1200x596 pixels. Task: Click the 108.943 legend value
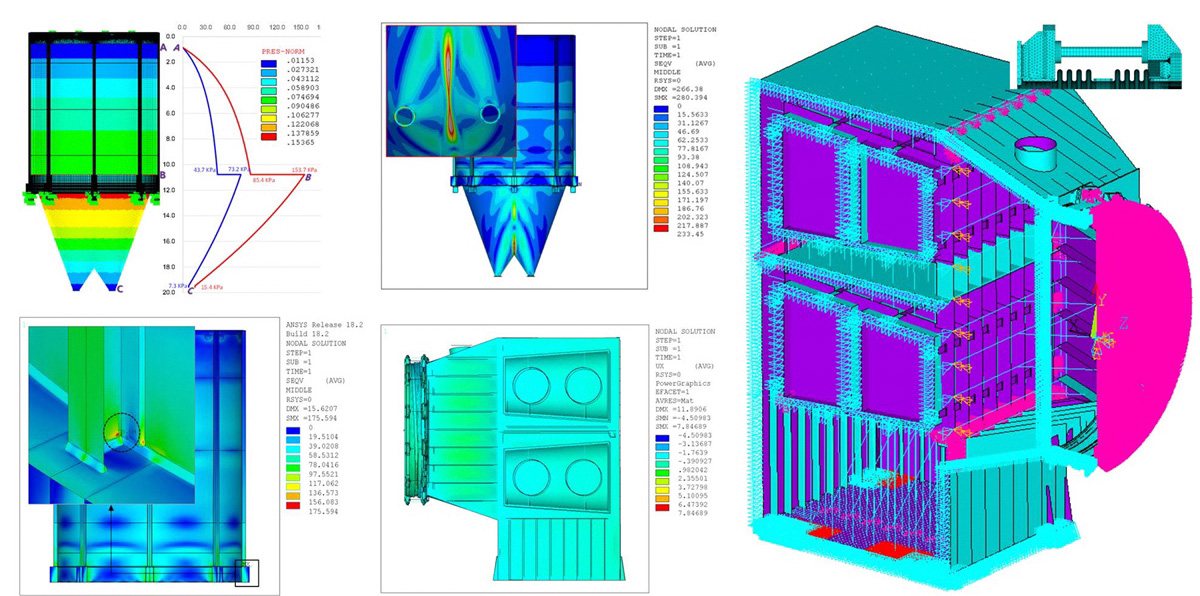pyautogui.click(x=692, y=166)
